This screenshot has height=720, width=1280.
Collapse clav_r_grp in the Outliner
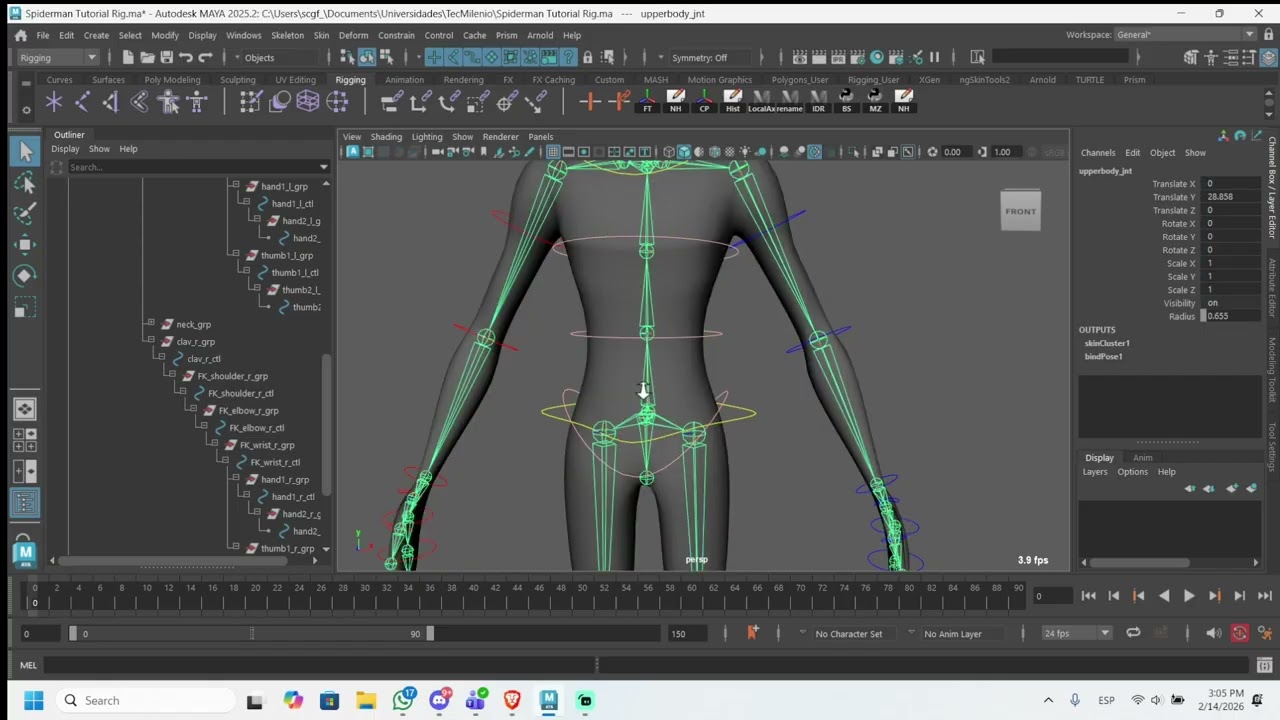[151, 341]
